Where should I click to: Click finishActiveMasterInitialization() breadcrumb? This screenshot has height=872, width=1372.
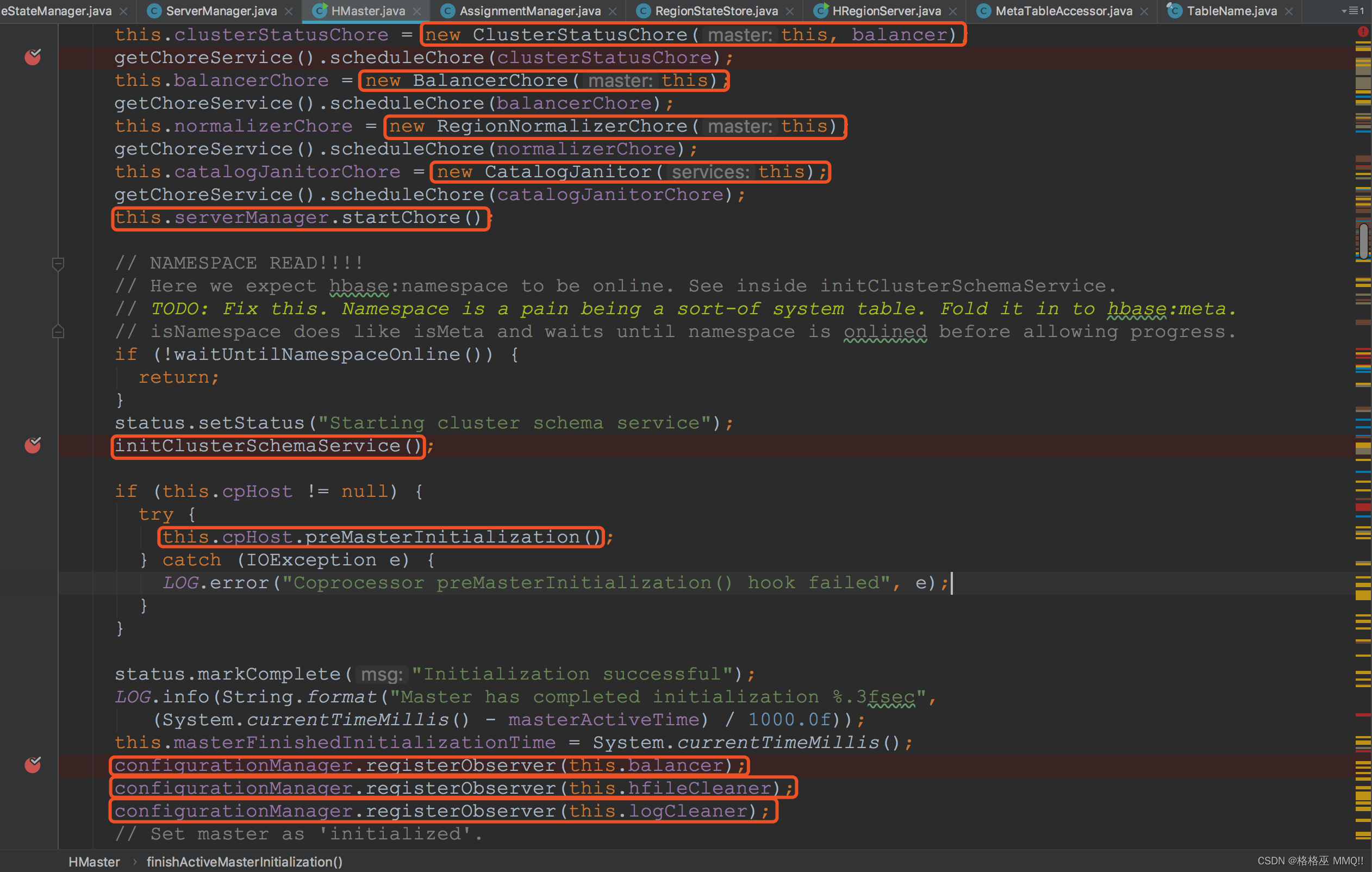click(245, 862)
